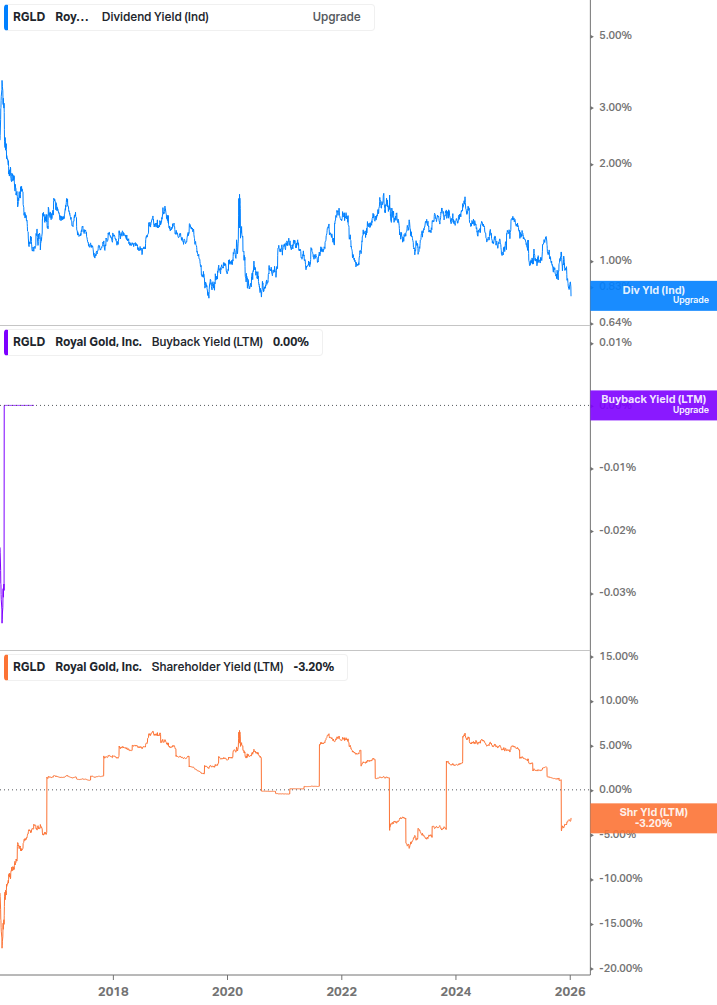
Task: Click the Upgrade badge on the purple axis flag
Action: click(690, 411)
